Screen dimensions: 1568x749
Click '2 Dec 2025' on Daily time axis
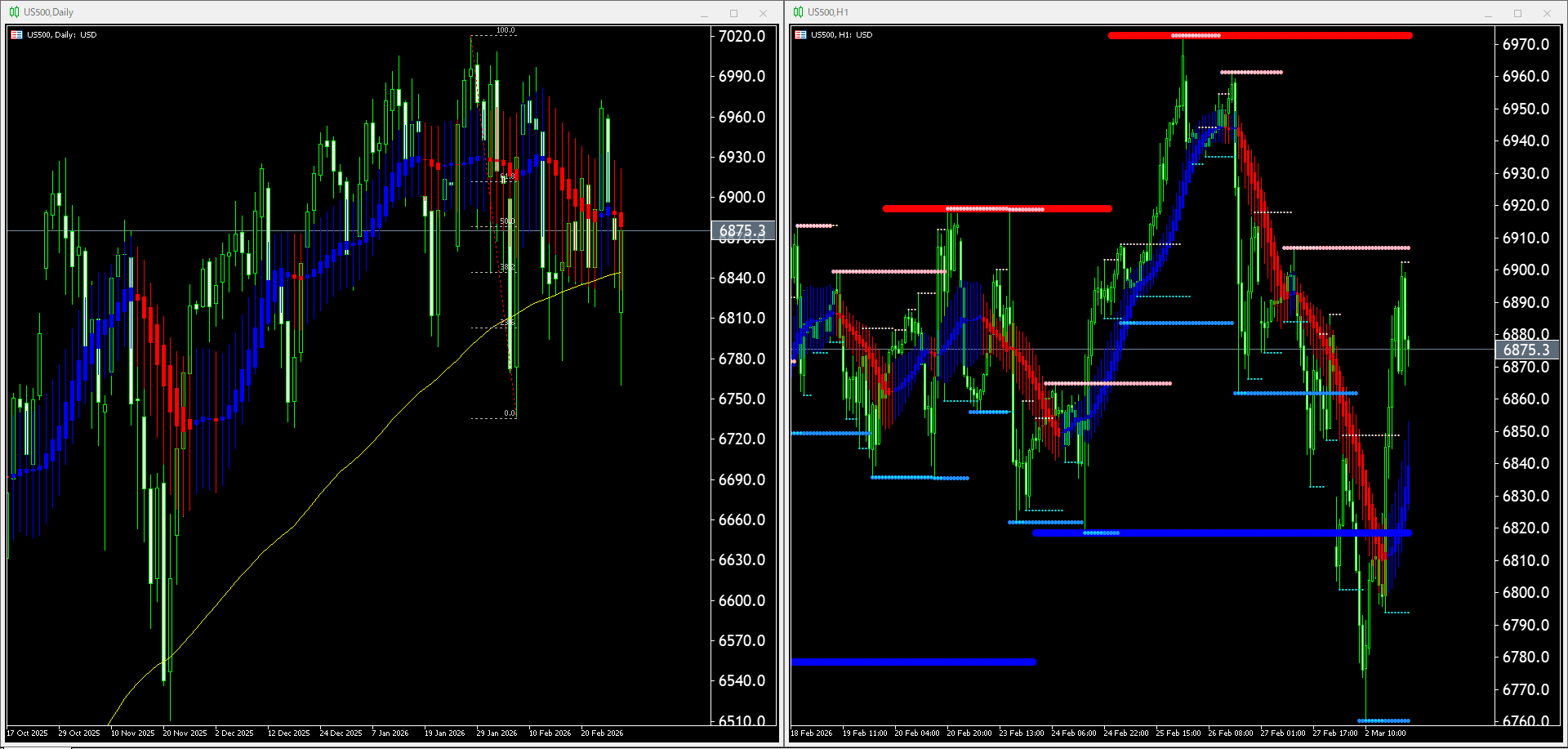(234, 733)
